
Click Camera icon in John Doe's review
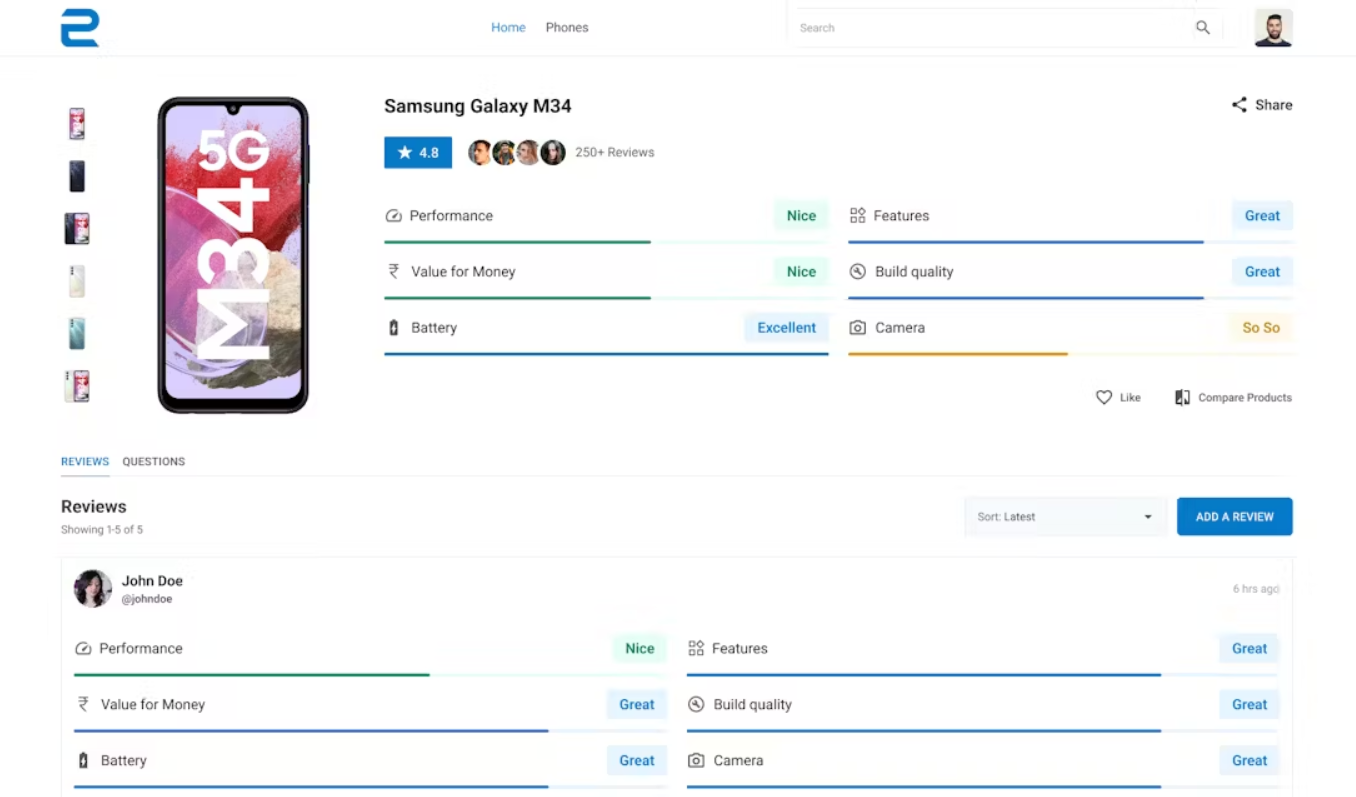[x=696, y=761]
